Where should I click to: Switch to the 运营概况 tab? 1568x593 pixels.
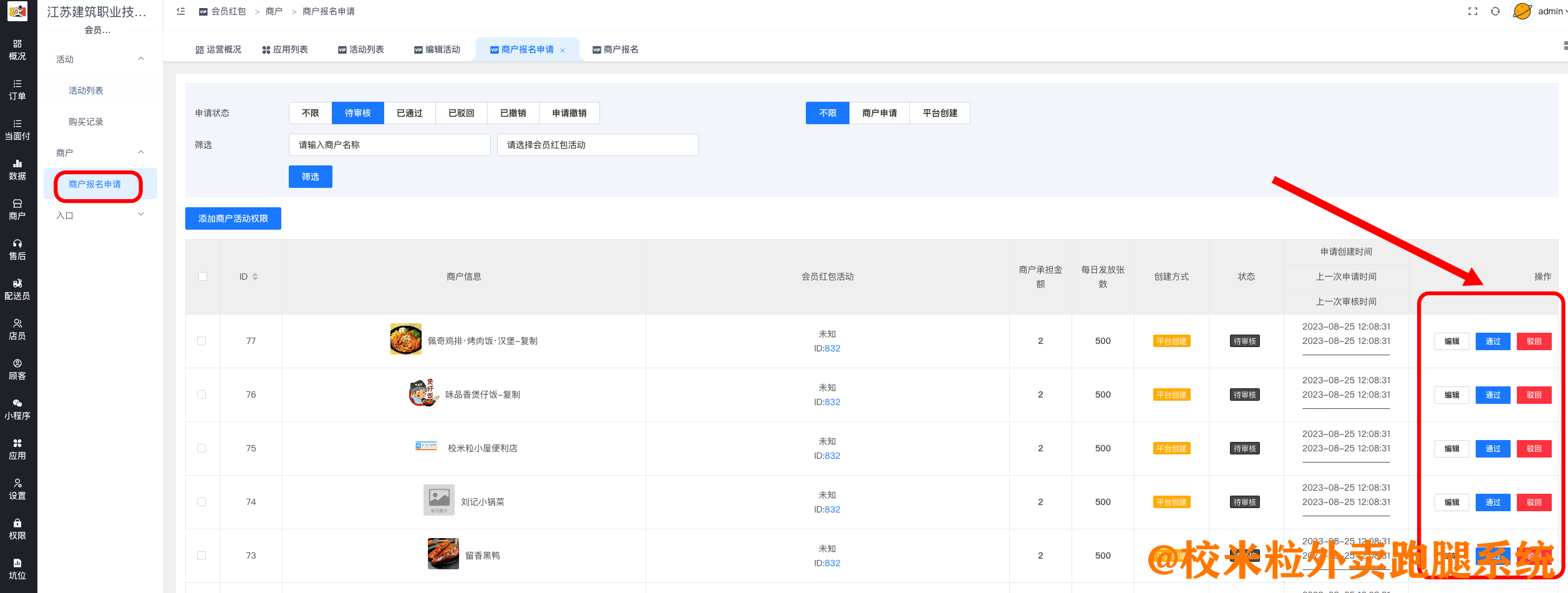(218, 49)
